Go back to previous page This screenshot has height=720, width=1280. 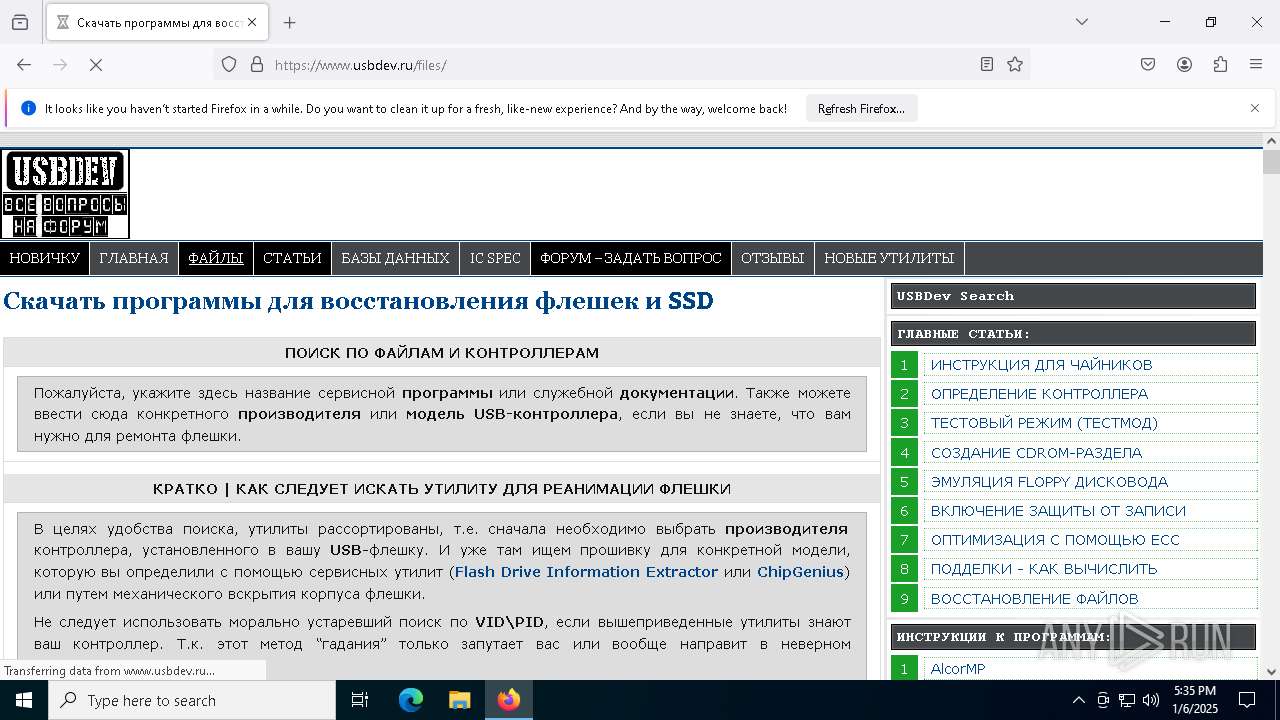click(x=24, y=65)
